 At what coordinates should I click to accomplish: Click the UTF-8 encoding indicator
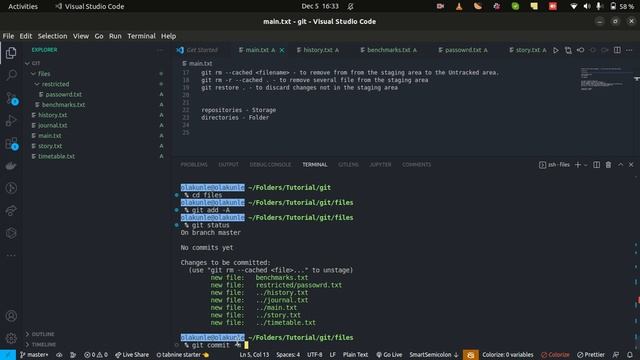click(x=314, y=355)
